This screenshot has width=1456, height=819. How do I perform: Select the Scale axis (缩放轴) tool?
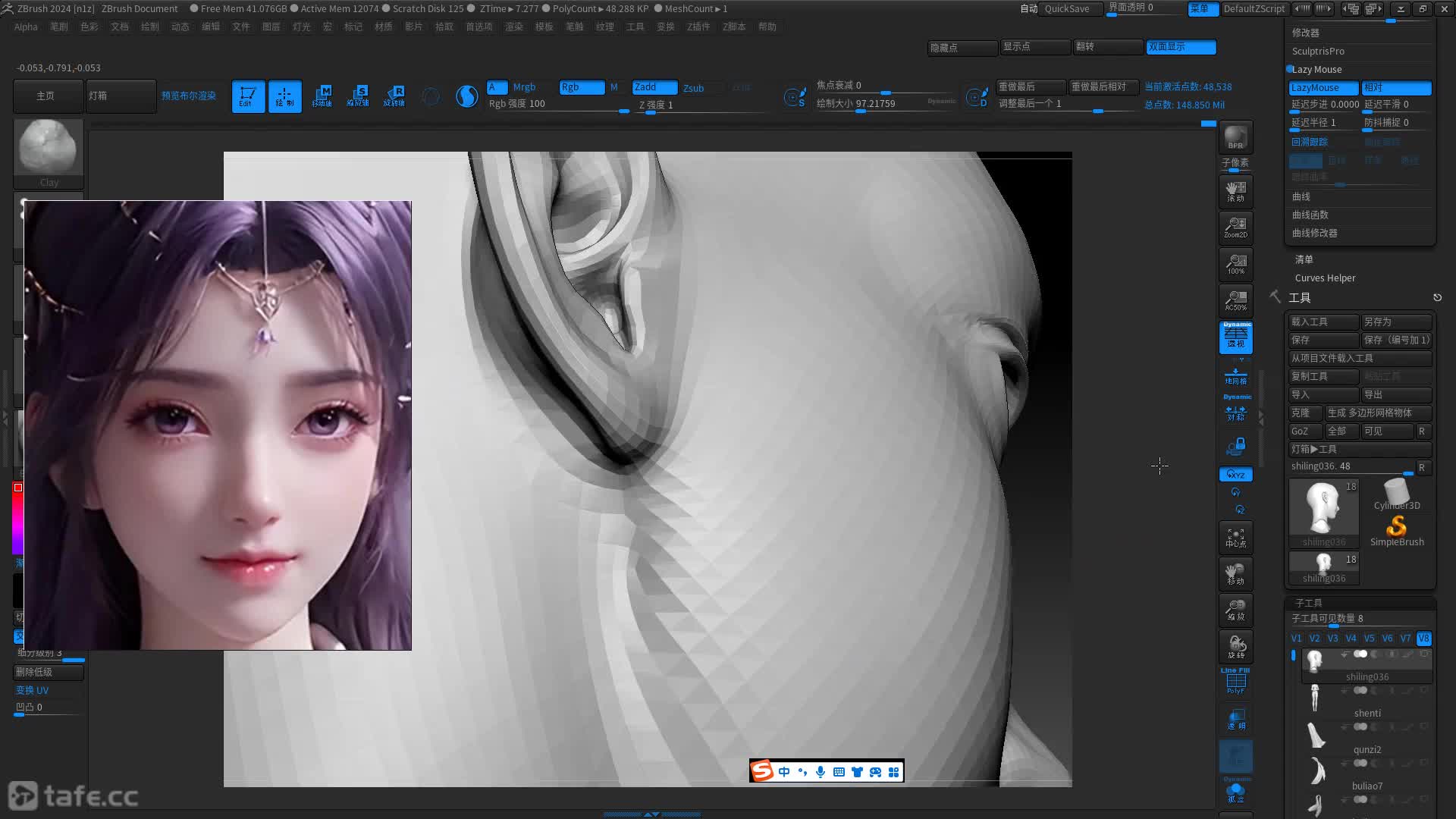click(x=358, y=96)
